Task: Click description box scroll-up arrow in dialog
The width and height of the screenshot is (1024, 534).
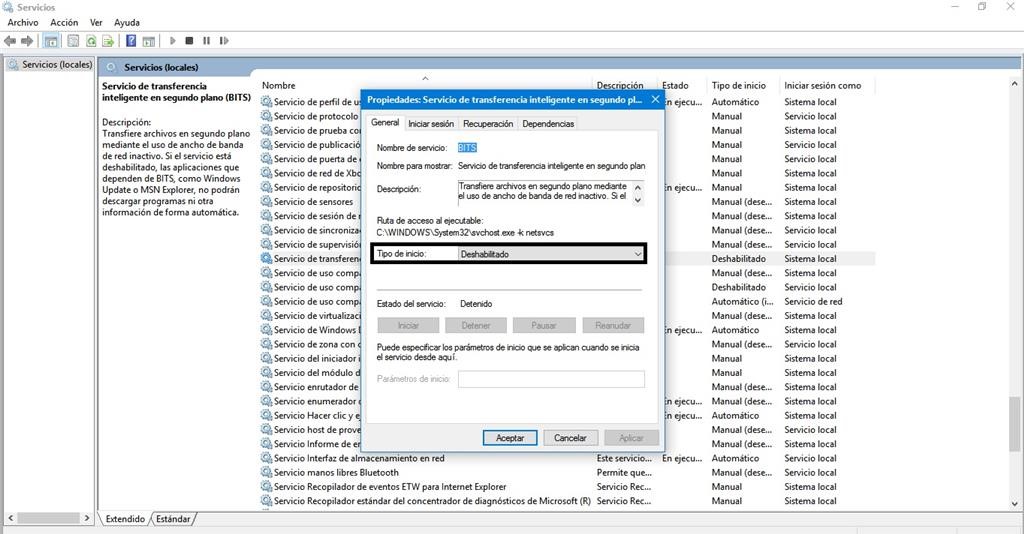Action: point(638,187)
